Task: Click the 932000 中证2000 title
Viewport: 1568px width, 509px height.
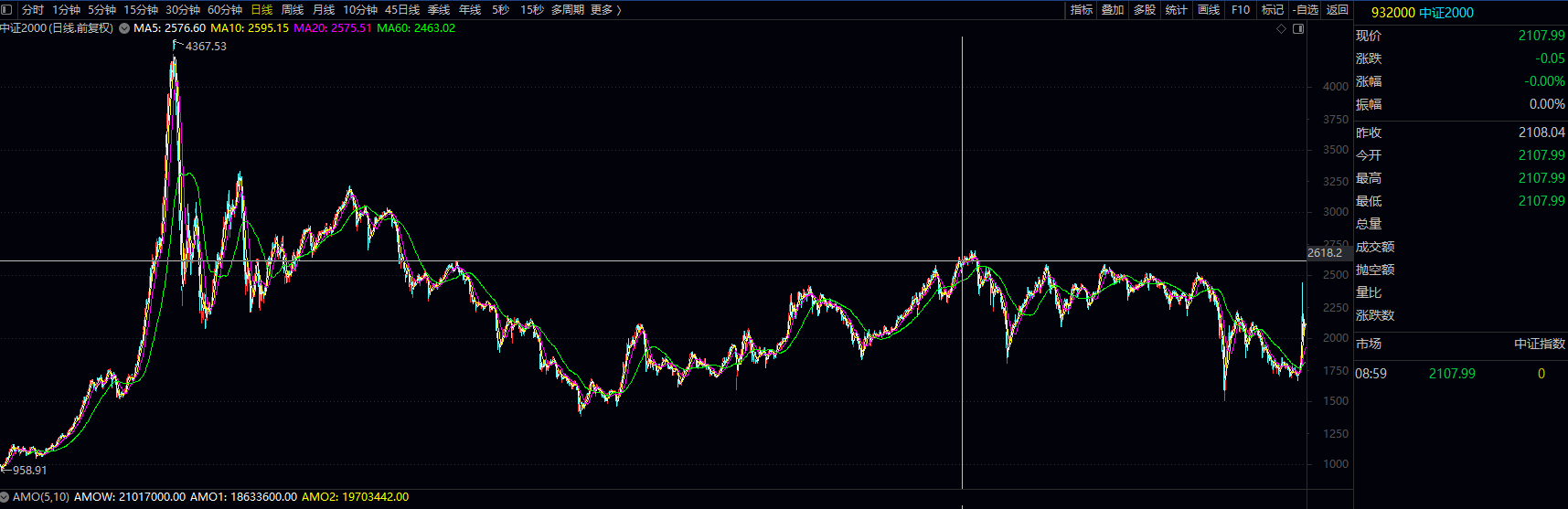Action: point(1423,13)
